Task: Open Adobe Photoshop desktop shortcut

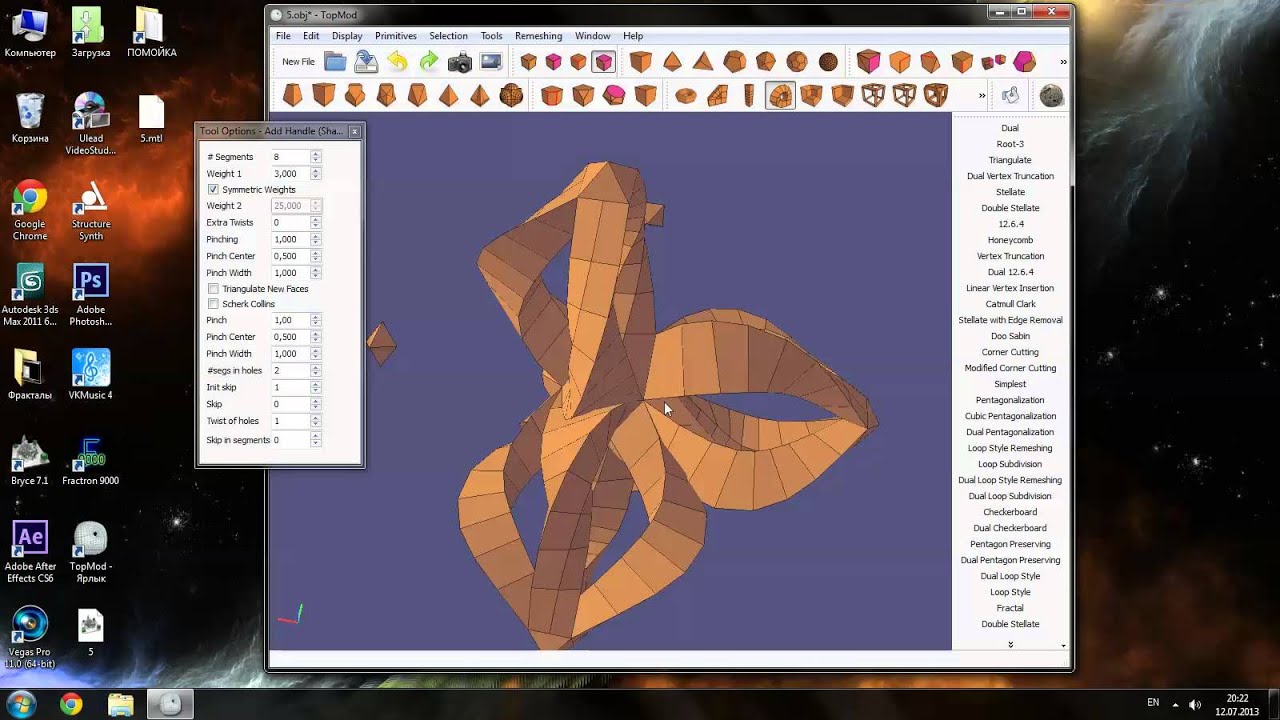Action: tap(91, 296)
